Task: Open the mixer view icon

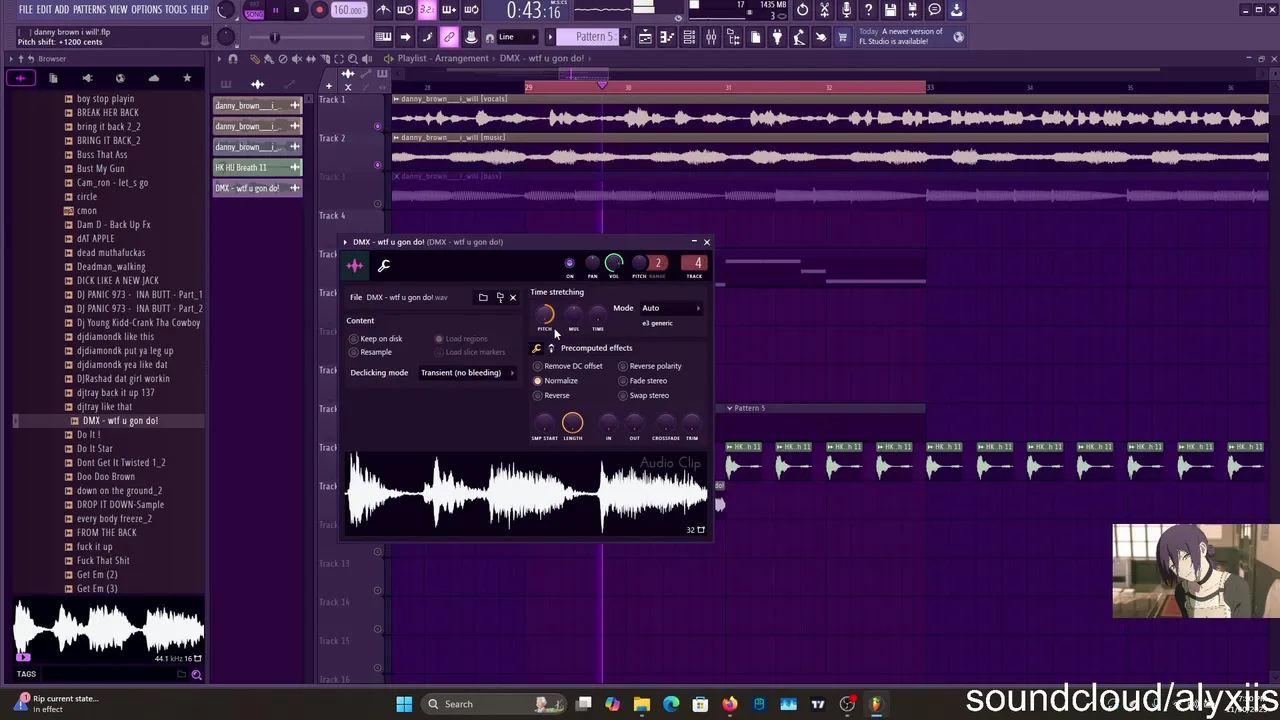Action: 711,37
